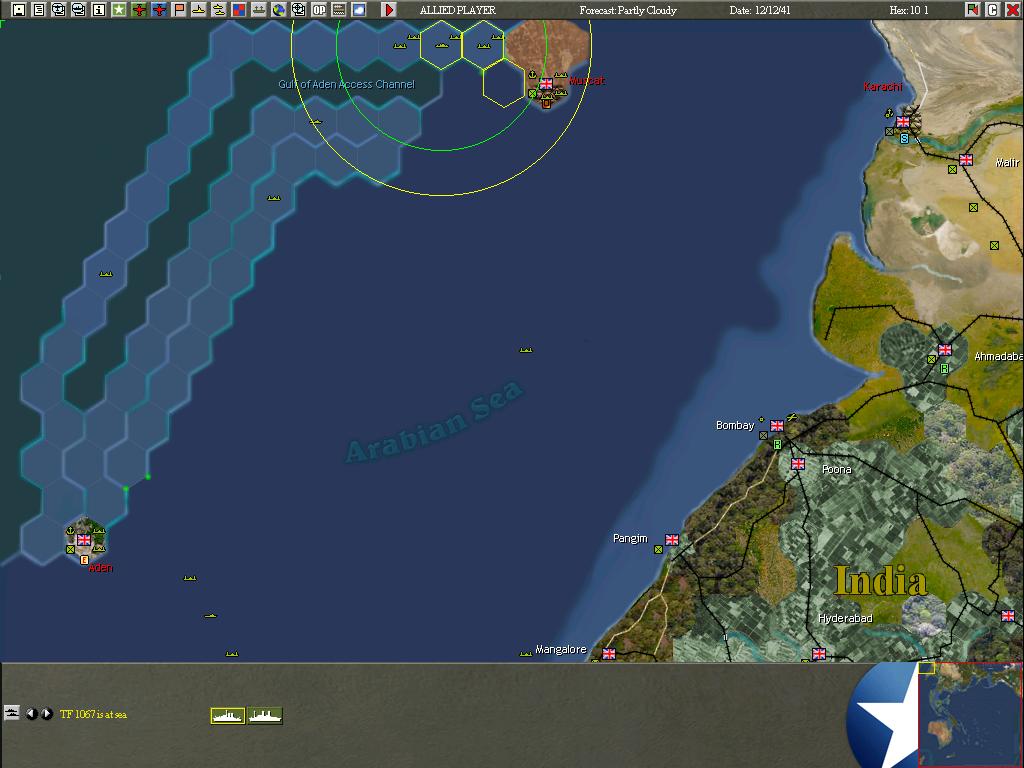Screen dimensions: 1024x768
Task: Select the second ship icon in bottom panel
Action: click(x=264, y=716)
